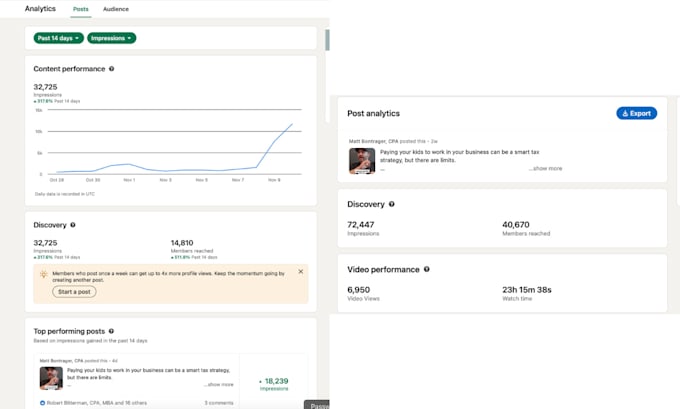Click Video performance info icon

point(427,269)
